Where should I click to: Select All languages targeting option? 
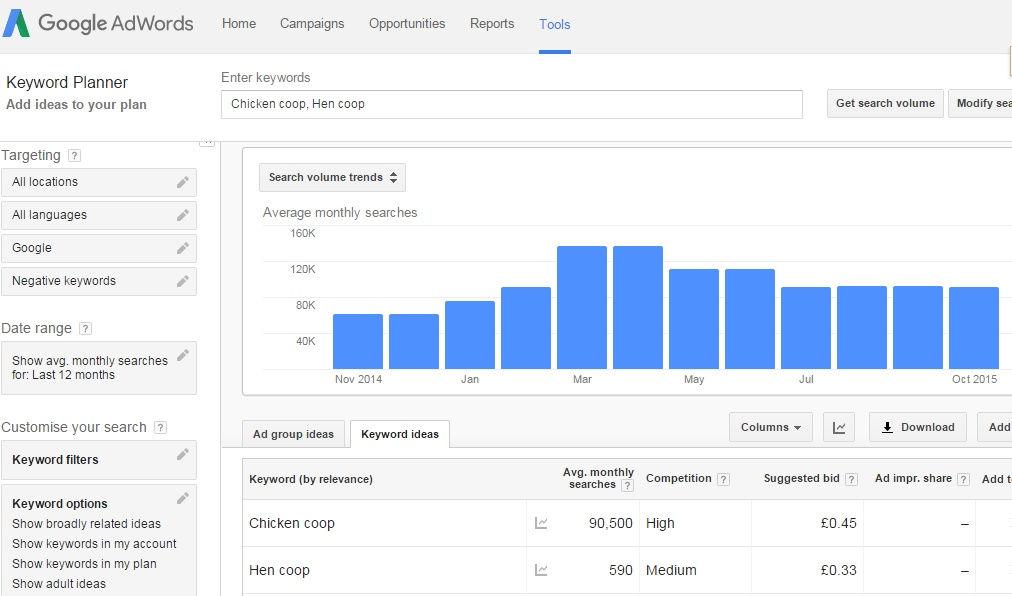pos(99,215)
